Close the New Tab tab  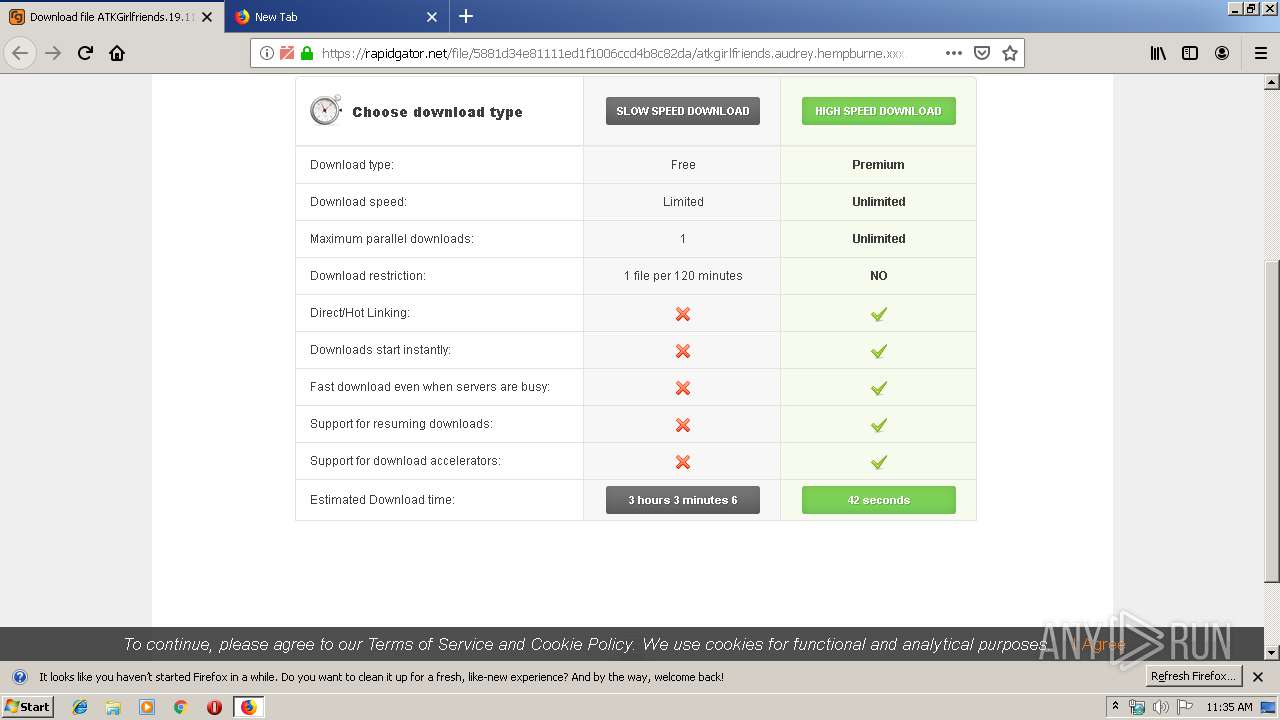point(432,17)
